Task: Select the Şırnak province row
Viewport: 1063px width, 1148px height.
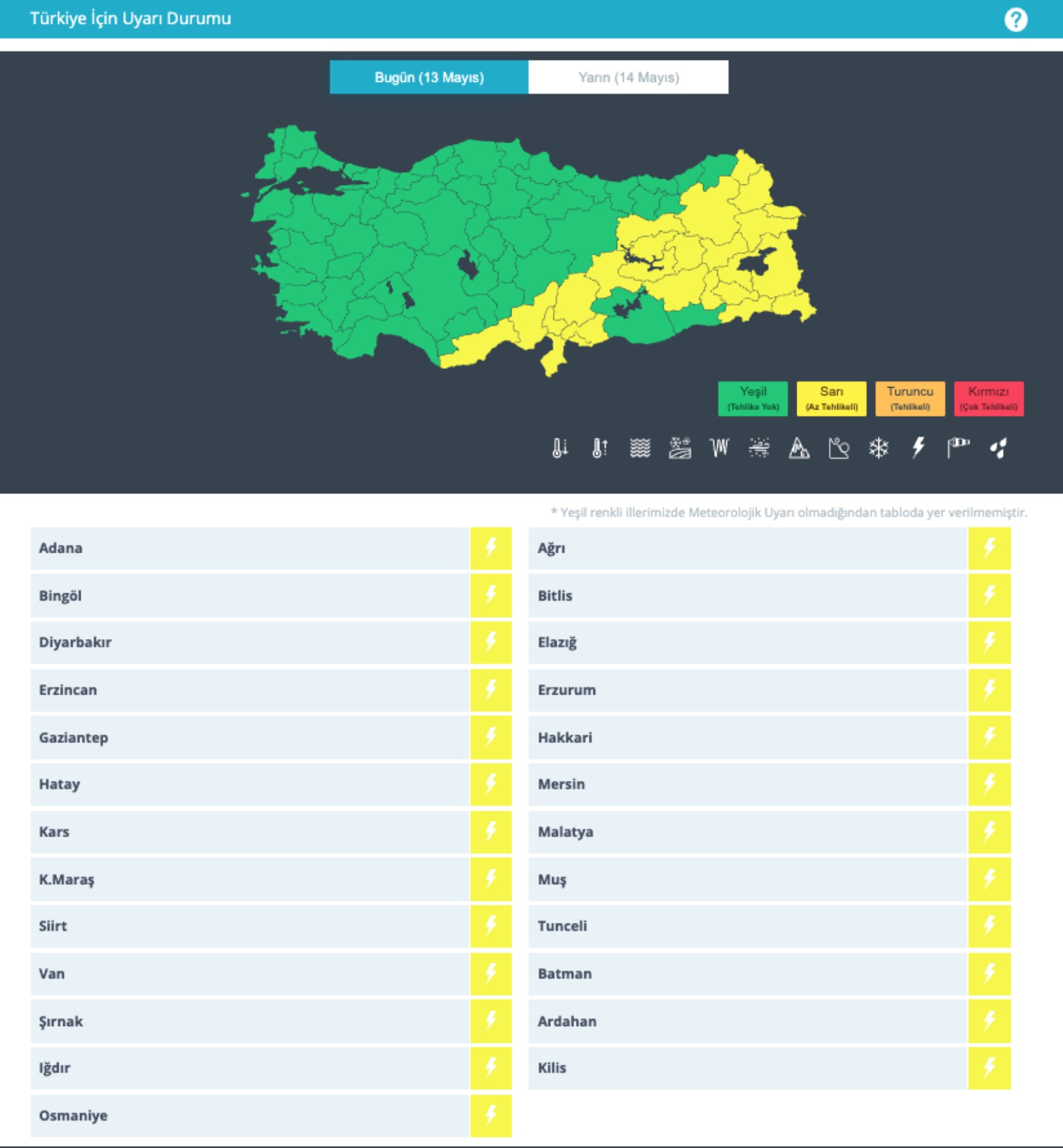Action: click(271, 1021)
